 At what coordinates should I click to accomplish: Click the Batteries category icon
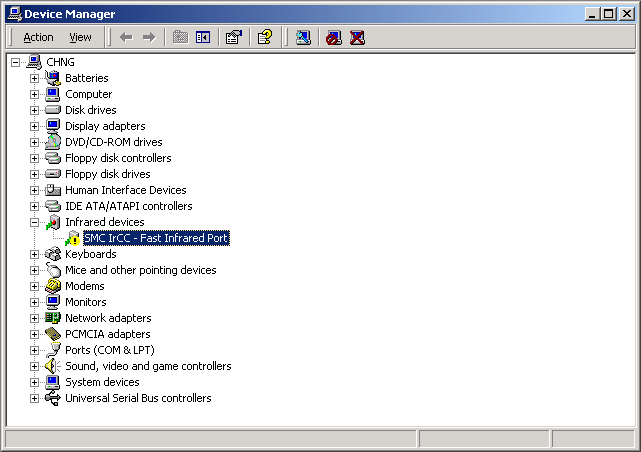pyautogui.click(x=53, y=78)
